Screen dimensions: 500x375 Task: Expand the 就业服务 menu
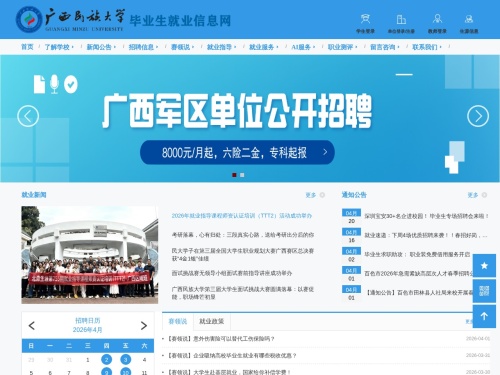click(264, 47)
